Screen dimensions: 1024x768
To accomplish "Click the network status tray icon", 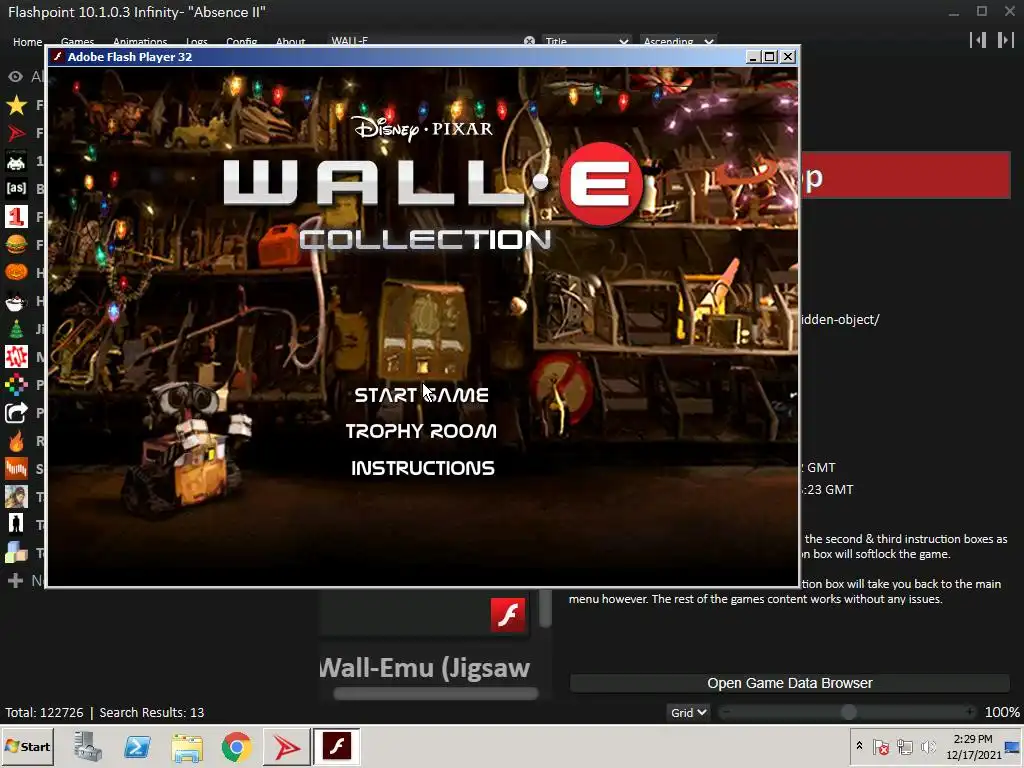I will [904, 746].
